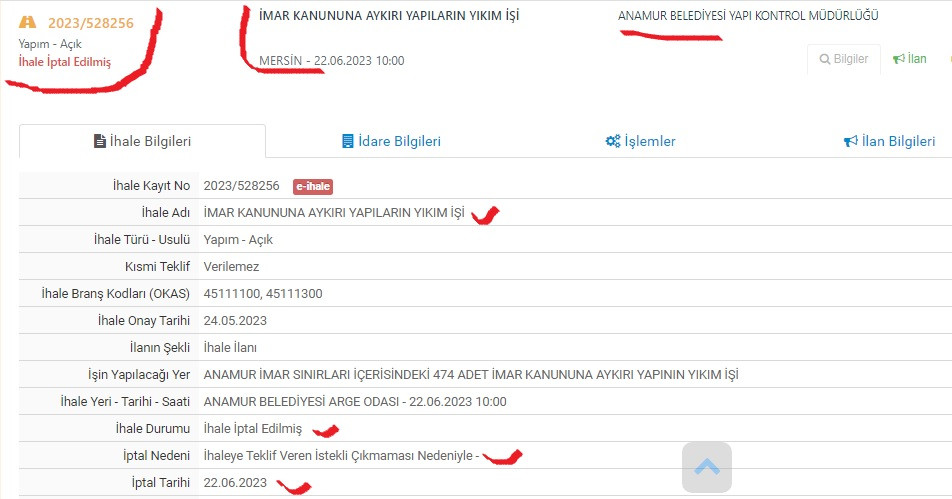Click the İptal Nedeni value text
The height and width of the screenshot is (499, 952).
341,456
